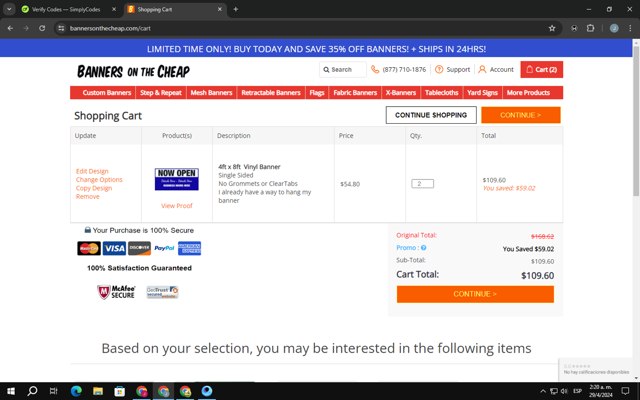This screenshot has height=400, width=640.
Task: Click the taskbar clock and date
Action: click(601, 391)
